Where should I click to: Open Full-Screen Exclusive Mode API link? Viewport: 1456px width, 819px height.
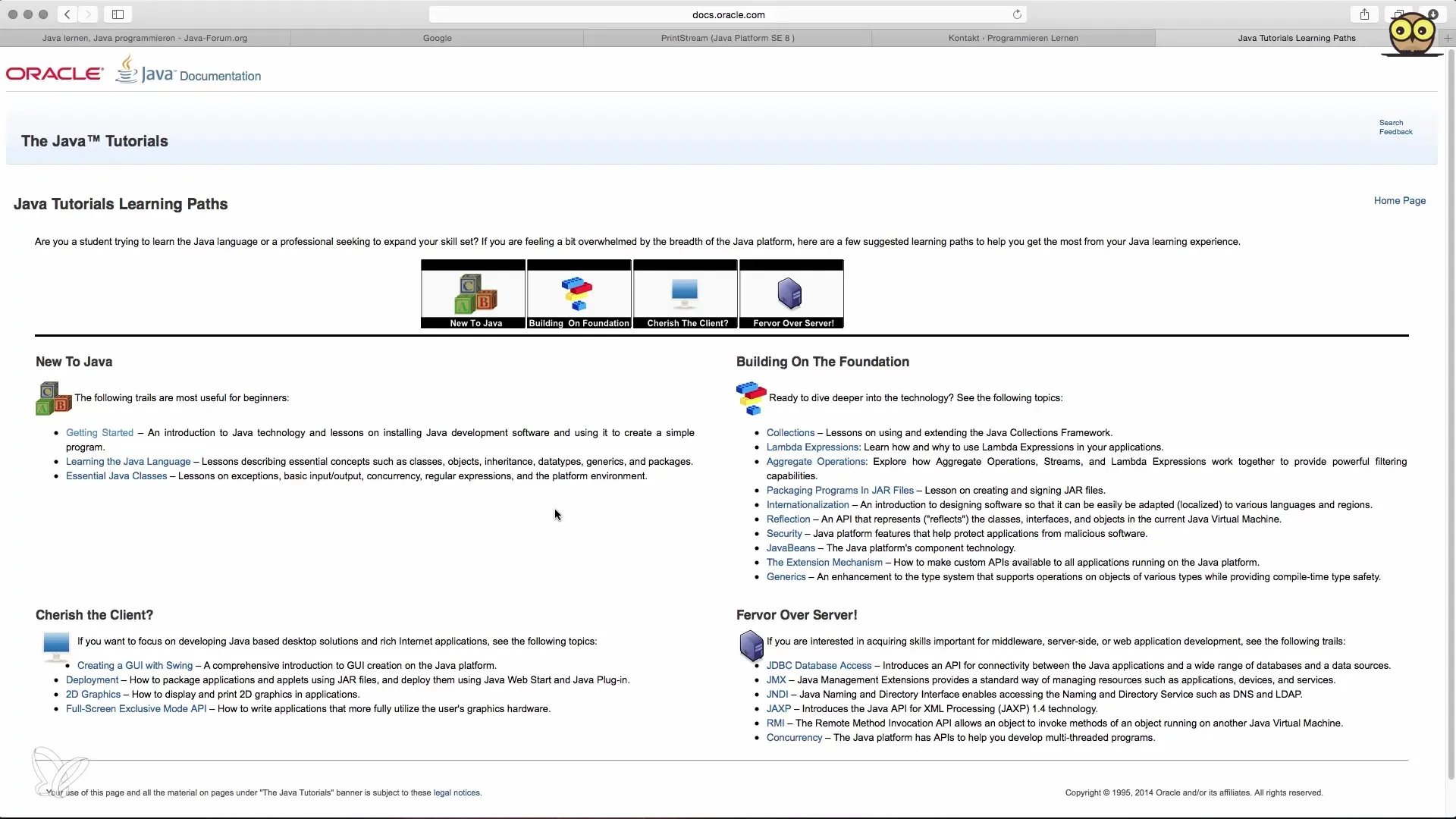click(136, 709)
